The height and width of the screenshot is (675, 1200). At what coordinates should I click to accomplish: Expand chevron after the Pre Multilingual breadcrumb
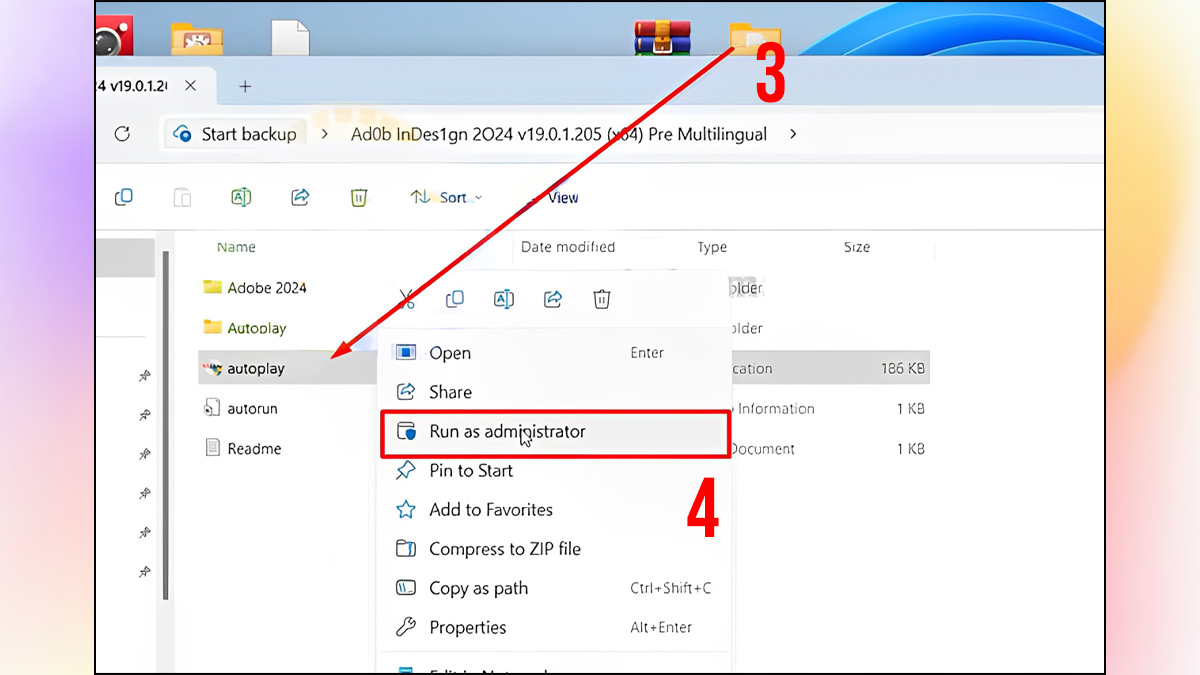pos(793,134)
